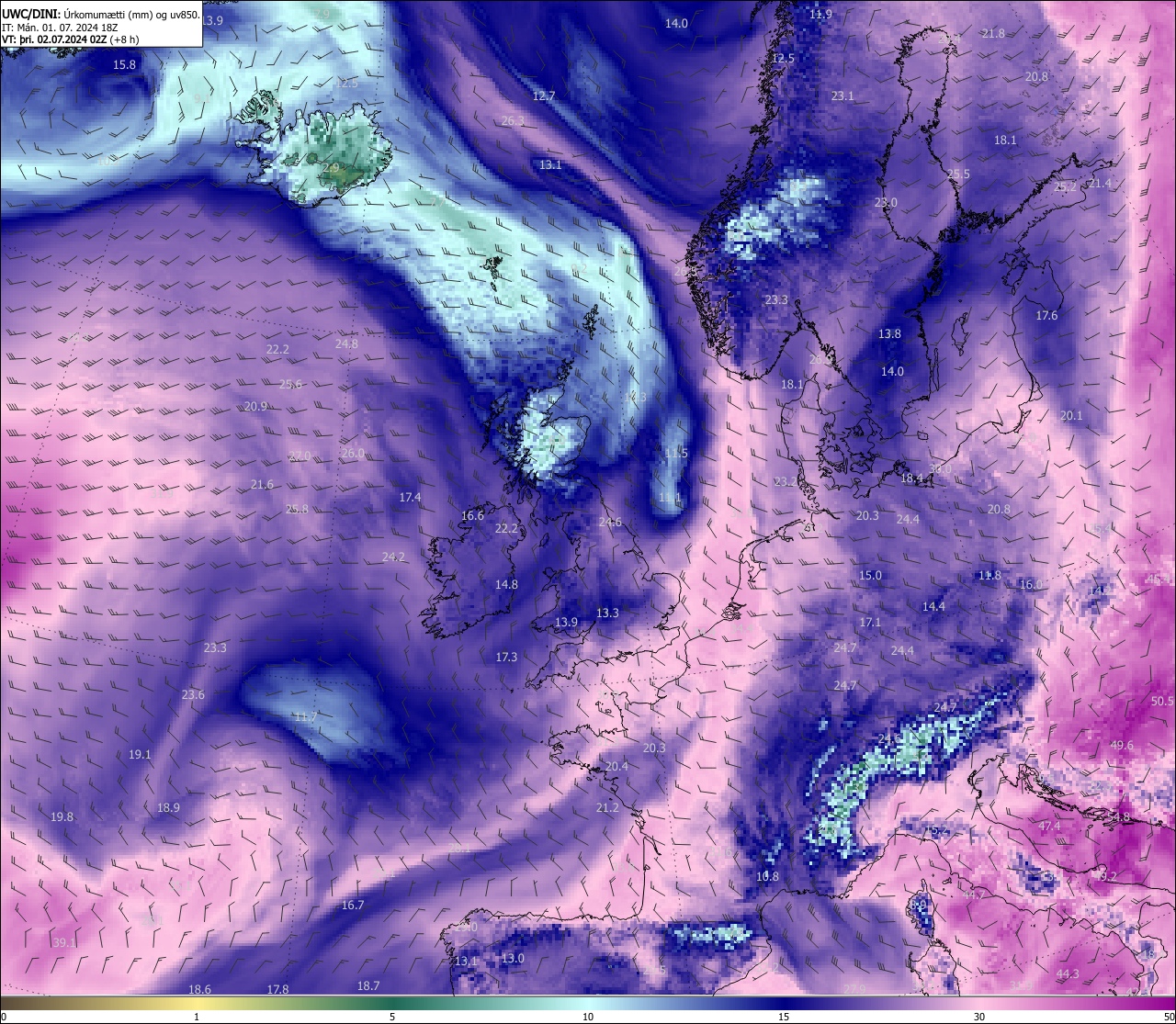The width and height of the screenshot is (1176, 1024).
Task: Click the 12.7 value over the Norwegian Sea
Action: click(x=544, y=96)
